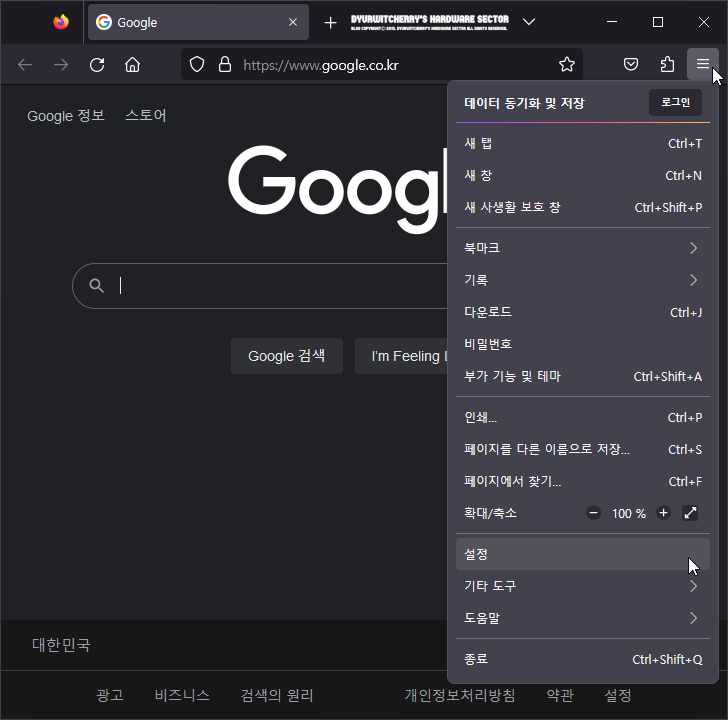728x720 pixels.
Task: Click the I'm Feeling Lucky button
Action: pyautogui.click(x=401, y=356)
